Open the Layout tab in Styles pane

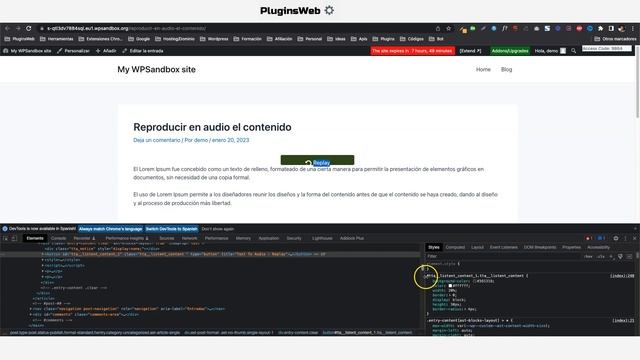(477, 247)
